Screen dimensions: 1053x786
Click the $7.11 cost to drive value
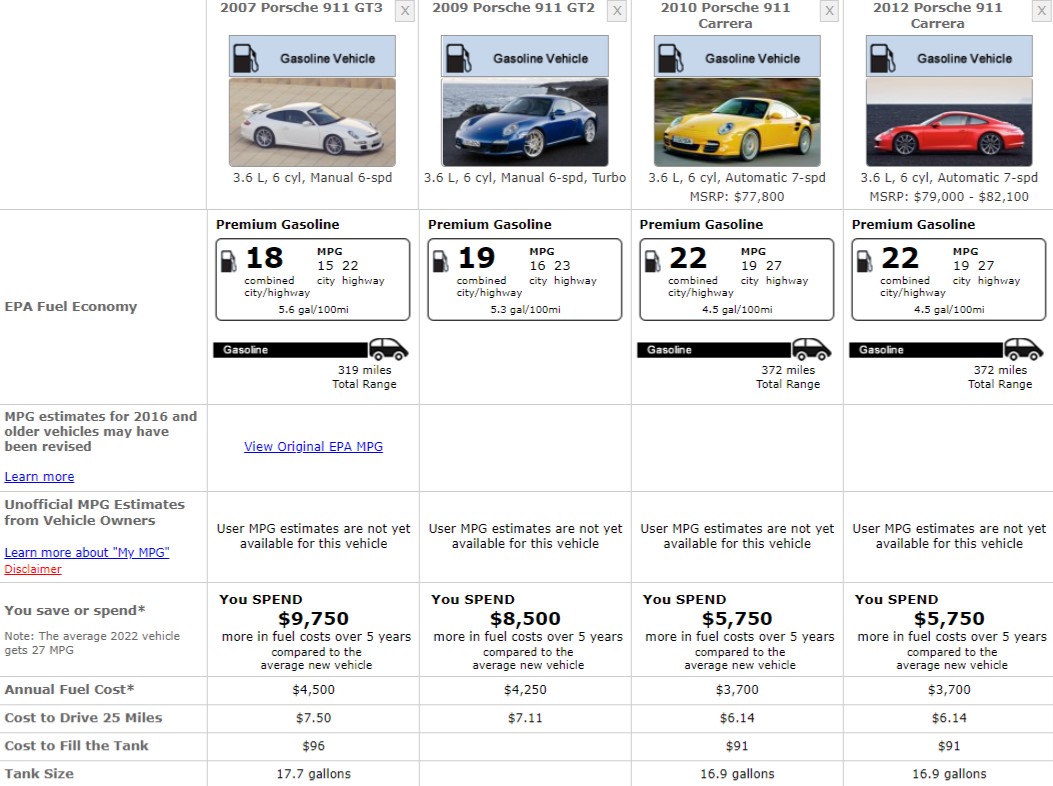pos(525,718)
